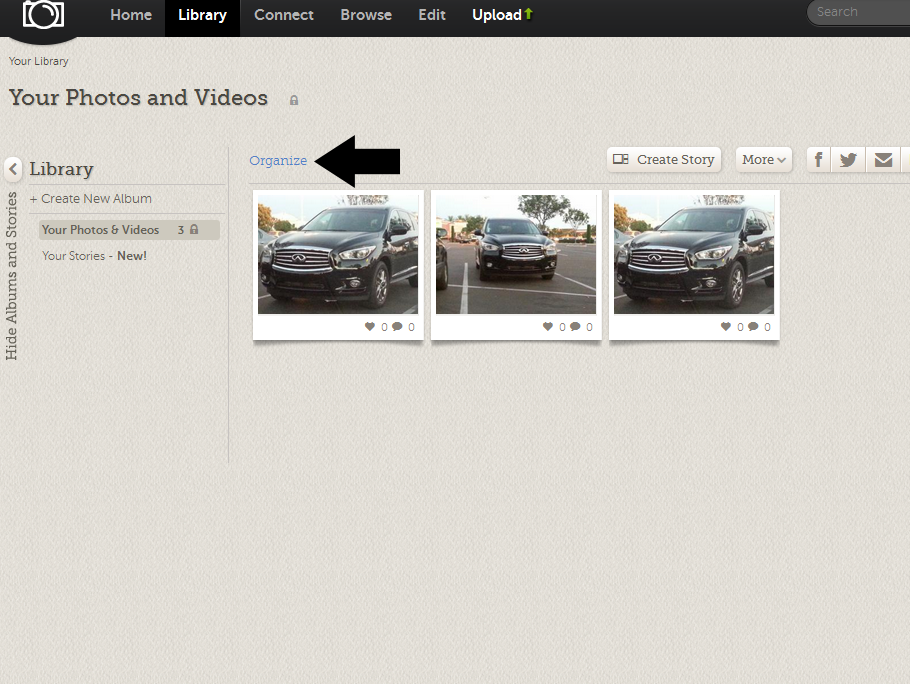Share album on Facebook icon
Screen dimensions: 910x684
tap(818, 160)
